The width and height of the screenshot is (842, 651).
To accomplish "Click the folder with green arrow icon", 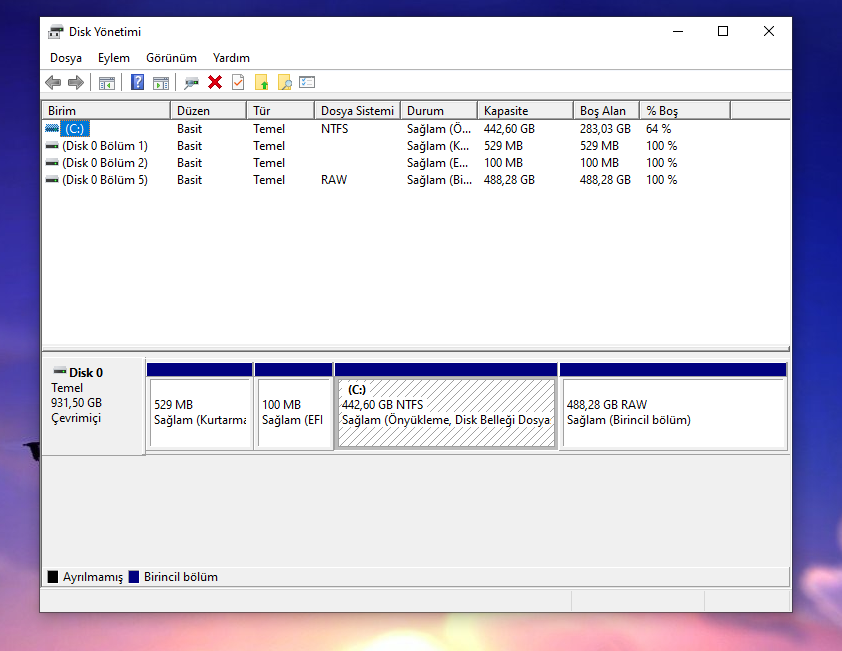I will coord(262,82).
